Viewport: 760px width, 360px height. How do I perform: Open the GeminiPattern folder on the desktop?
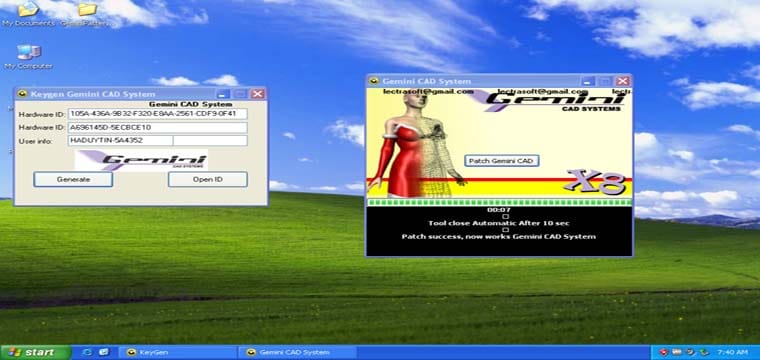(x=86, y=14)
